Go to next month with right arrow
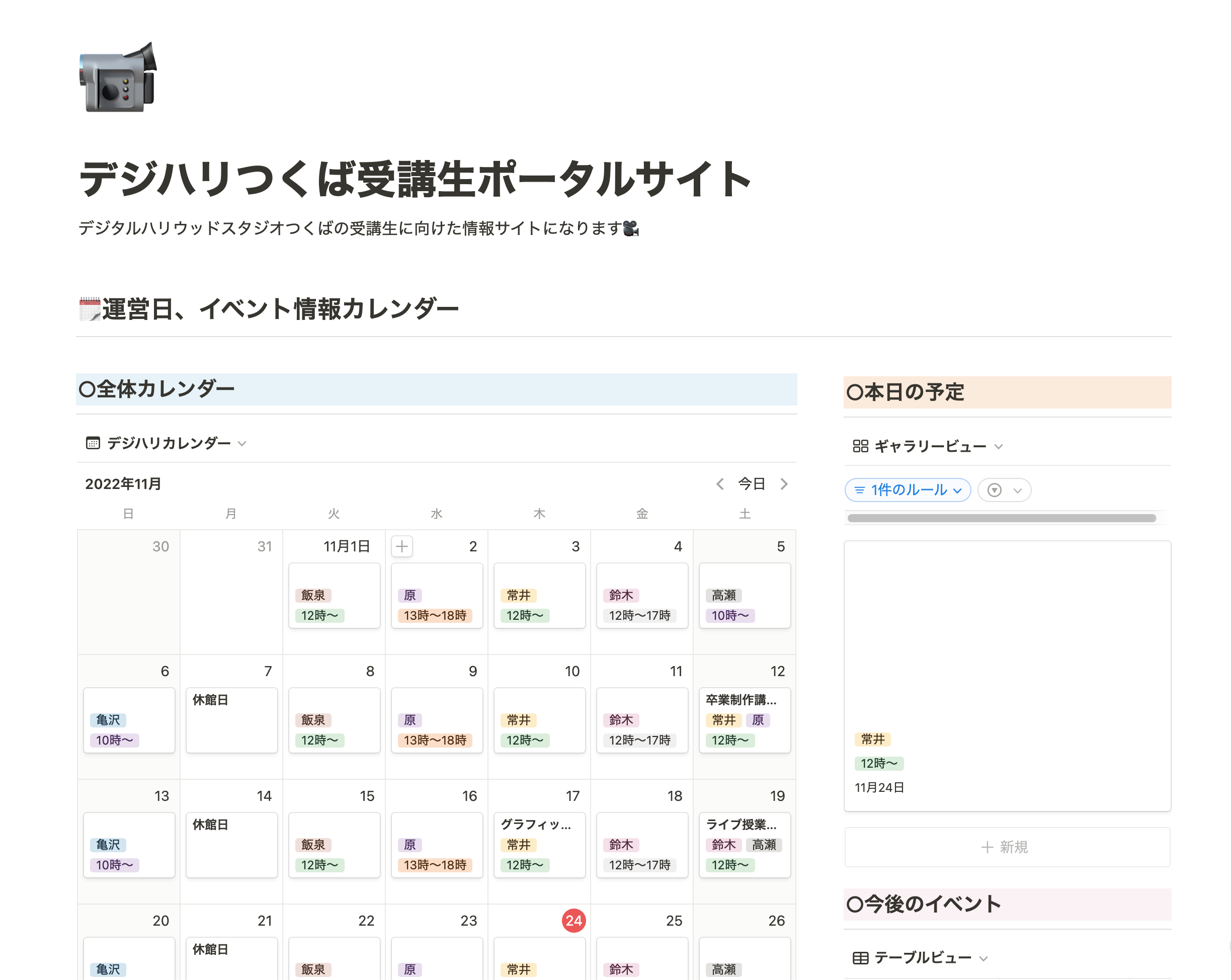 pos(784,484)
